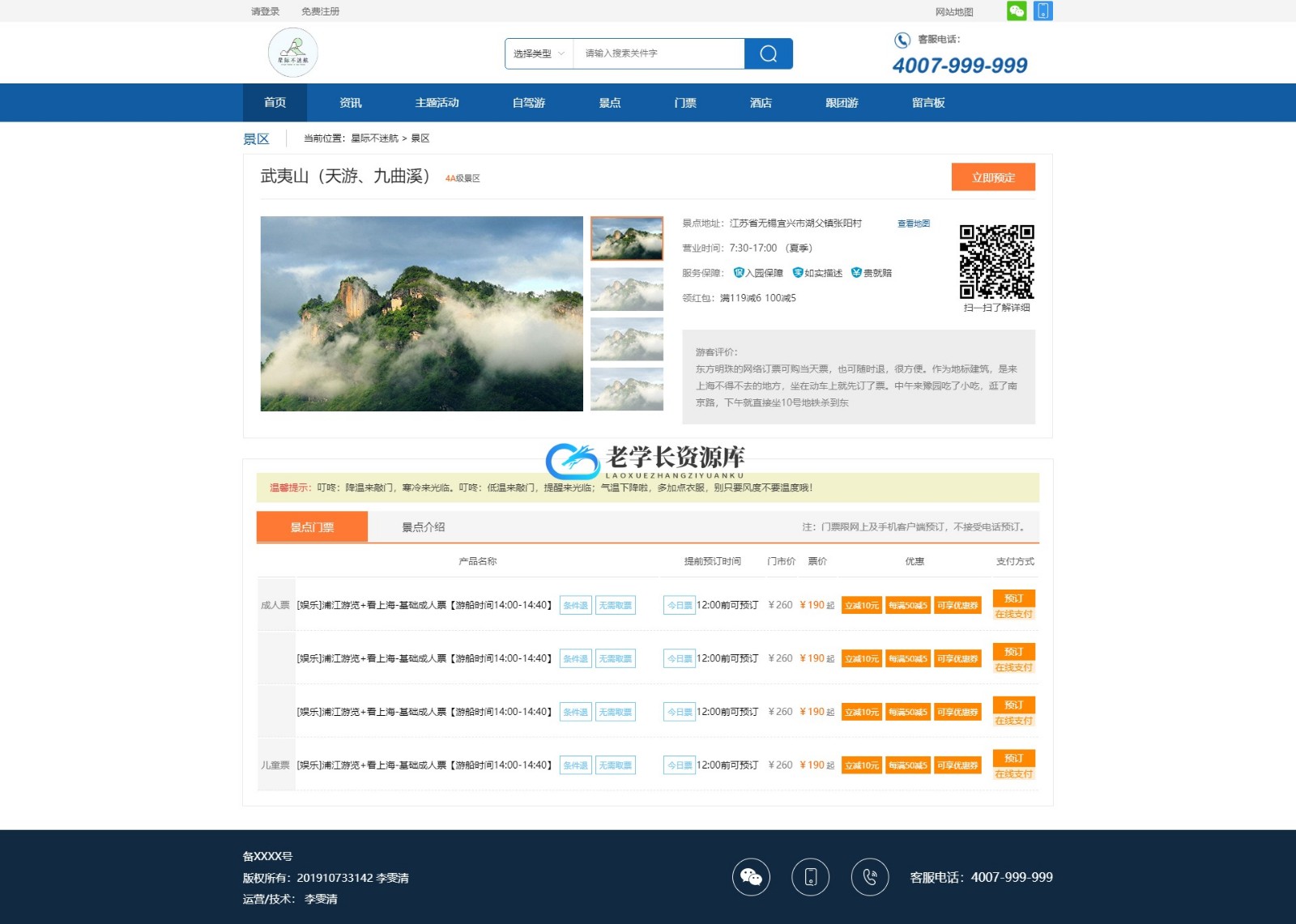
Task: Click 预订 button in 儿童票 row
Action: (x=1014, y=758)
